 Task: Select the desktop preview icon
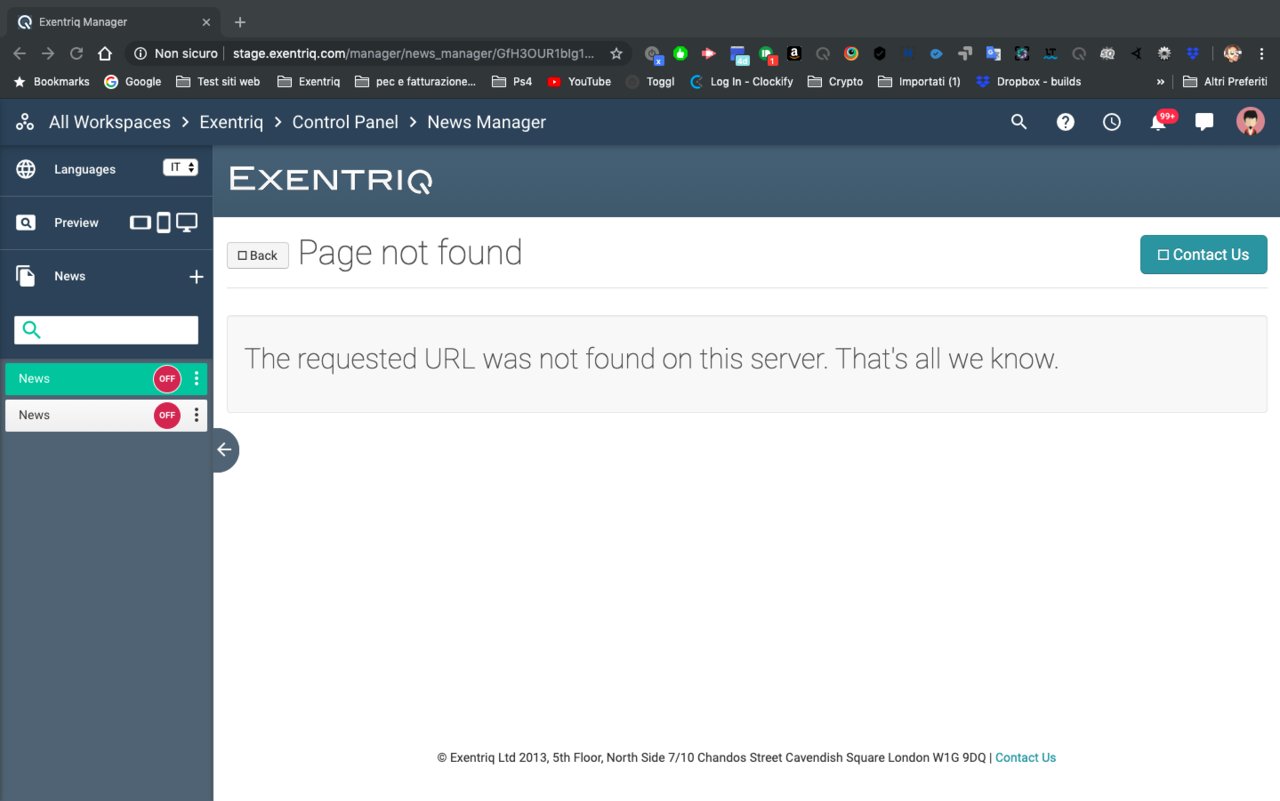click(x=187, y=223)
